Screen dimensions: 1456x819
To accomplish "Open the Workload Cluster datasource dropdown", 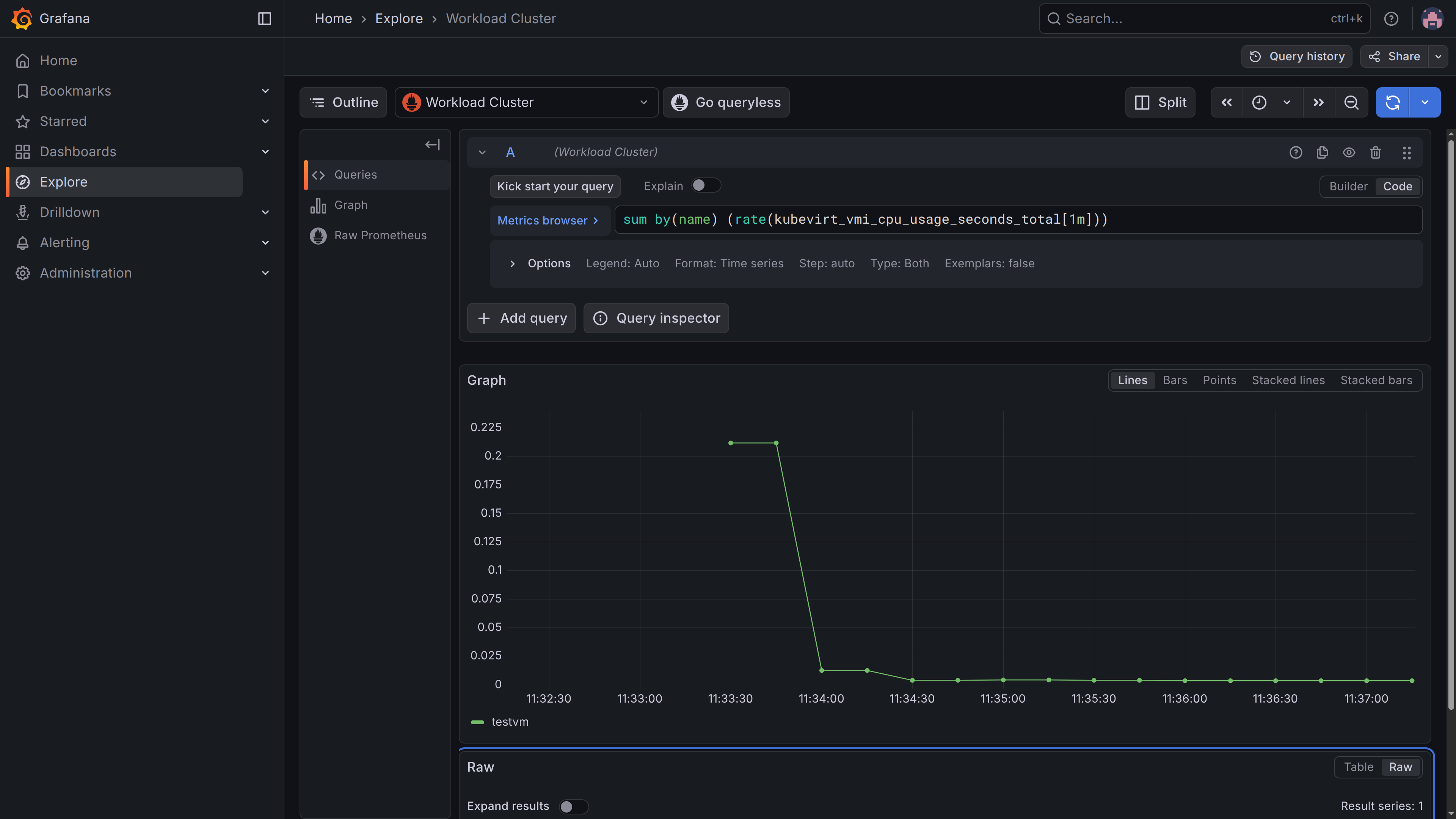I will (x=526, y=102).
